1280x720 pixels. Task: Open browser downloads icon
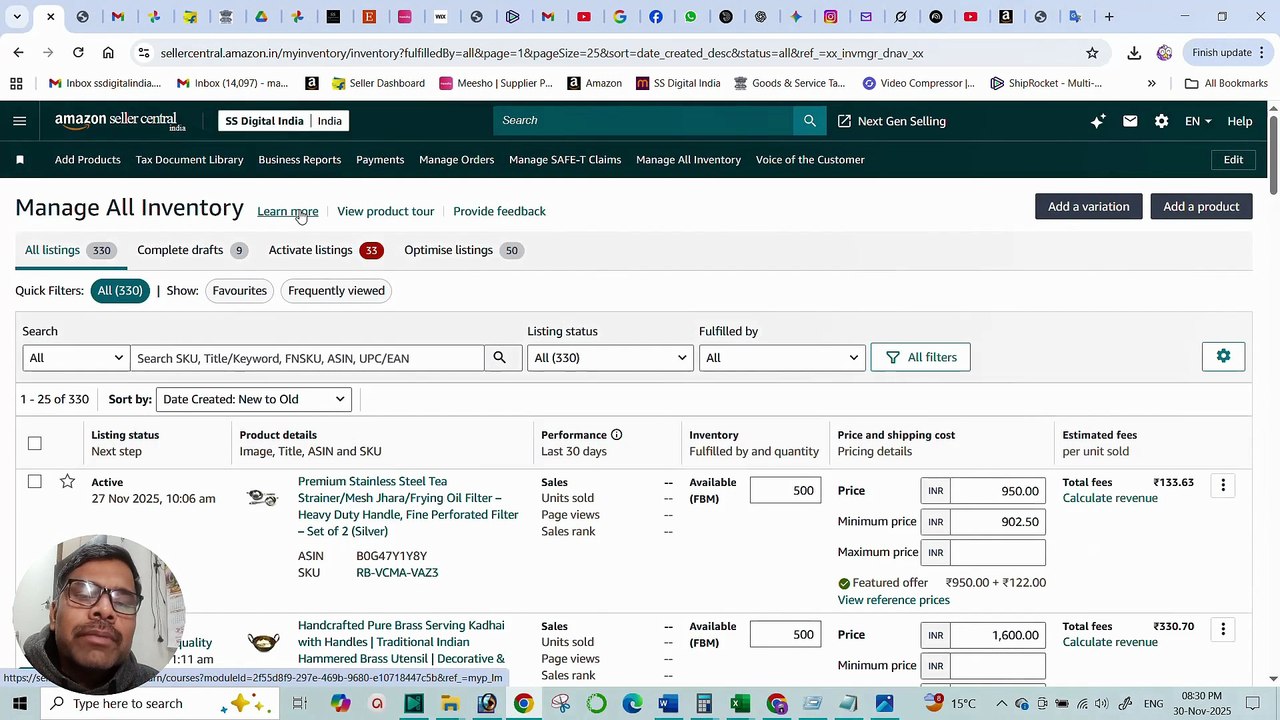1134,53
